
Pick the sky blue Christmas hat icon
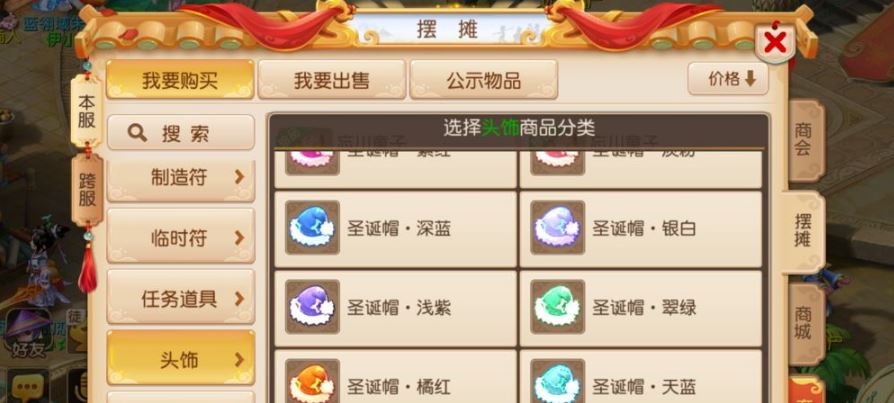click(x=558, y=382)
